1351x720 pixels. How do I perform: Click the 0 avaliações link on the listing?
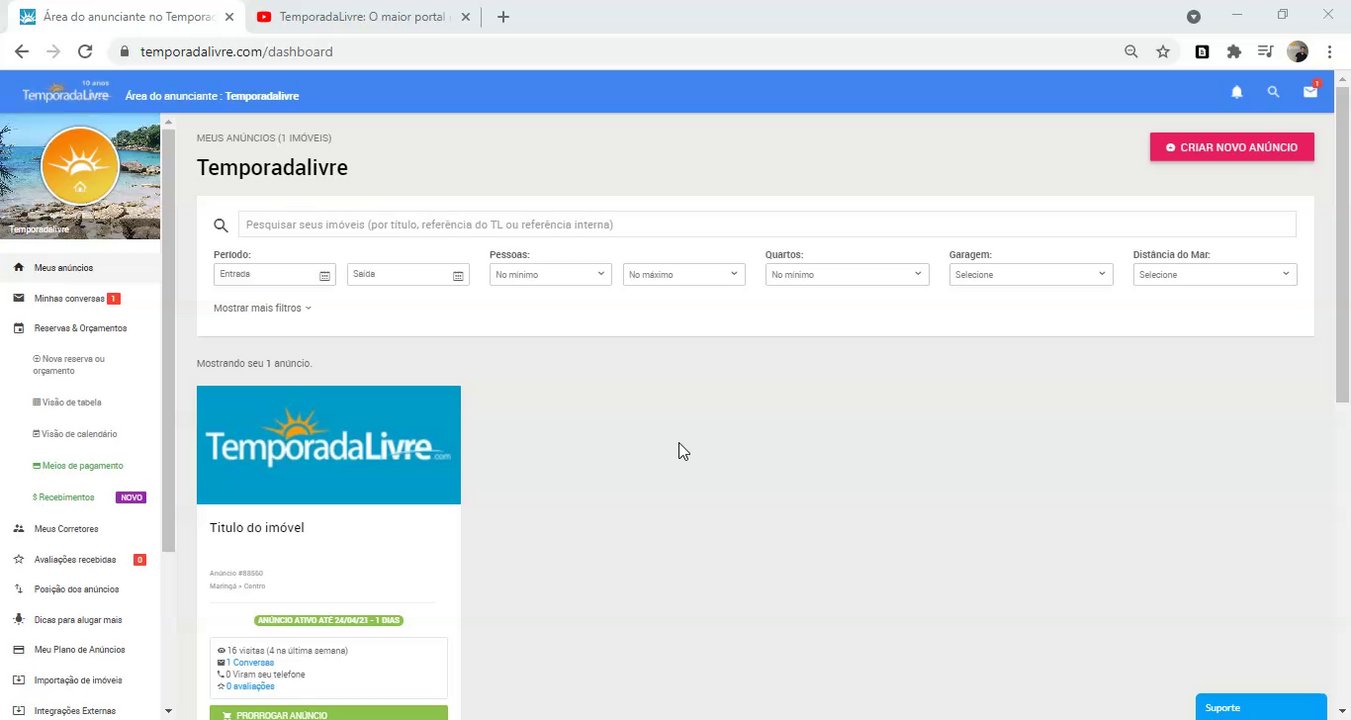pos(250,686)
